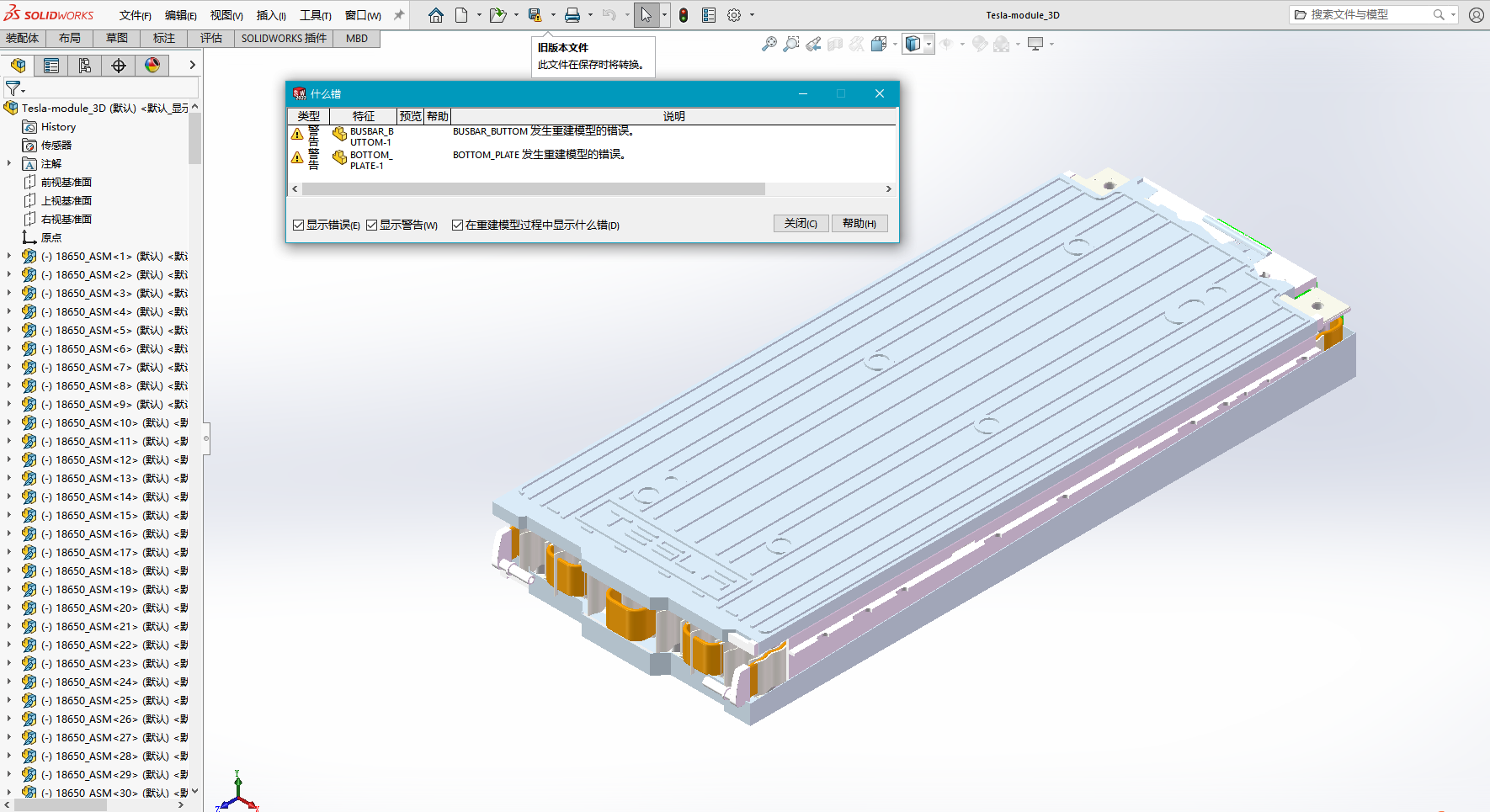The image size is (1490, 812).
Task: Click the 关闭(C) button
Action: coord(801,223)
